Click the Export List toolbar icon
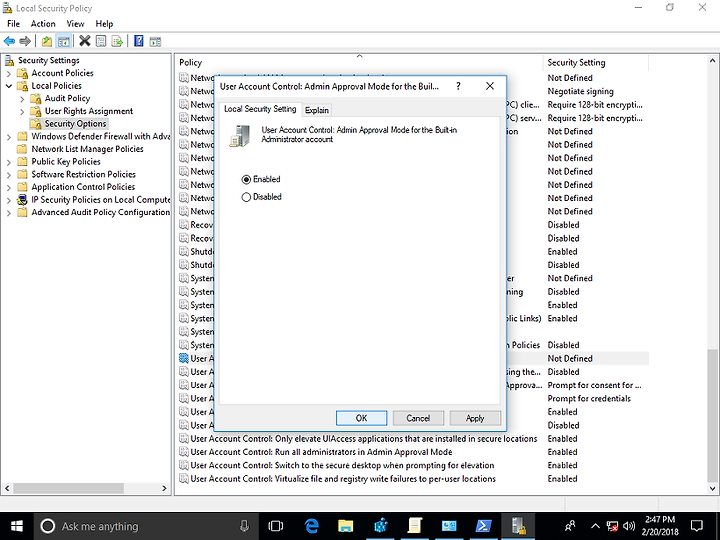 (117, 41)
